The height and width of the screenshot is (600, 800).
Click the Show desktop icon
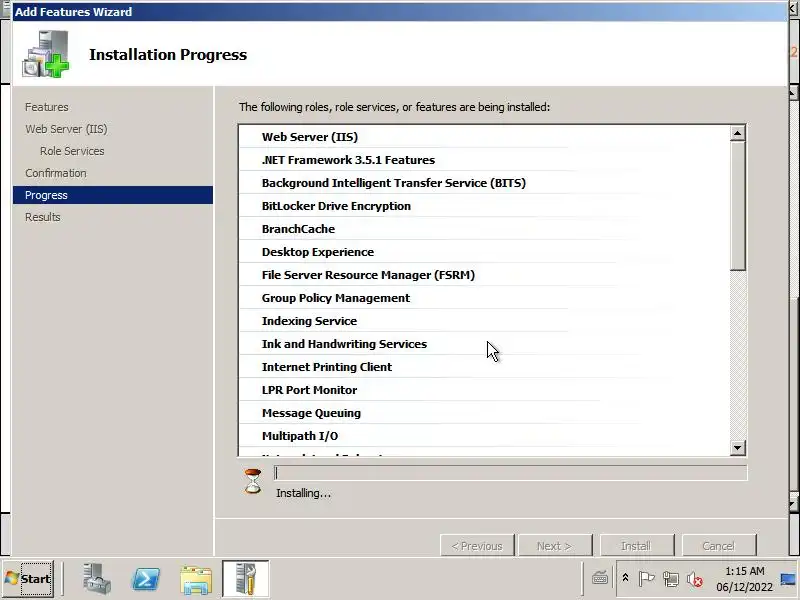click(x=788, y=579)
